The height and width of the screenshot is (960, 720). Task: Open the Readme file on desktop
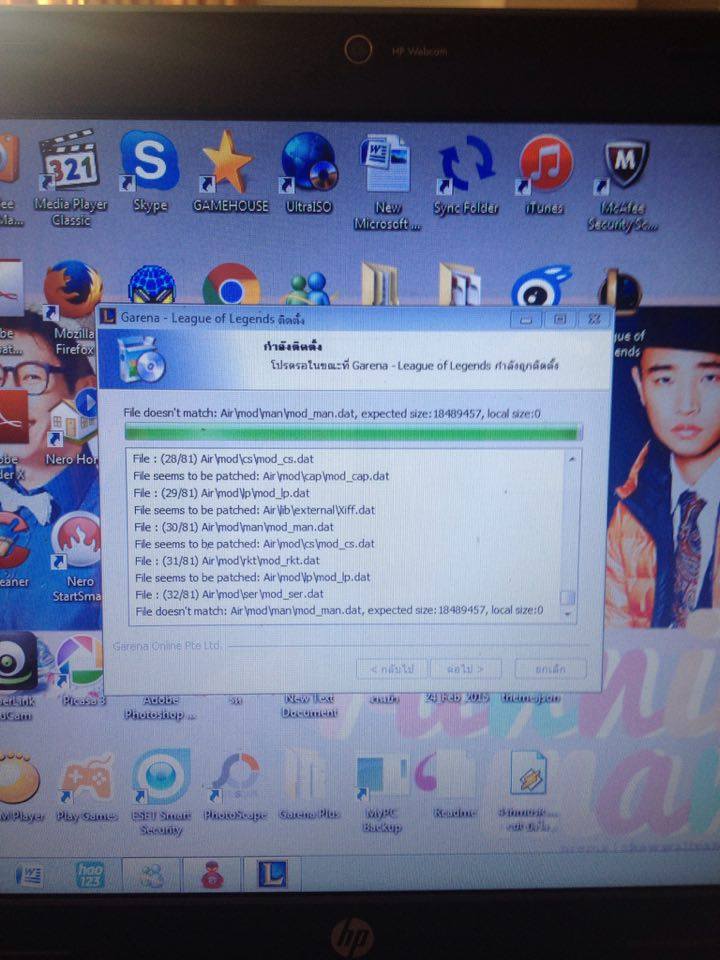tap(452, 786)
